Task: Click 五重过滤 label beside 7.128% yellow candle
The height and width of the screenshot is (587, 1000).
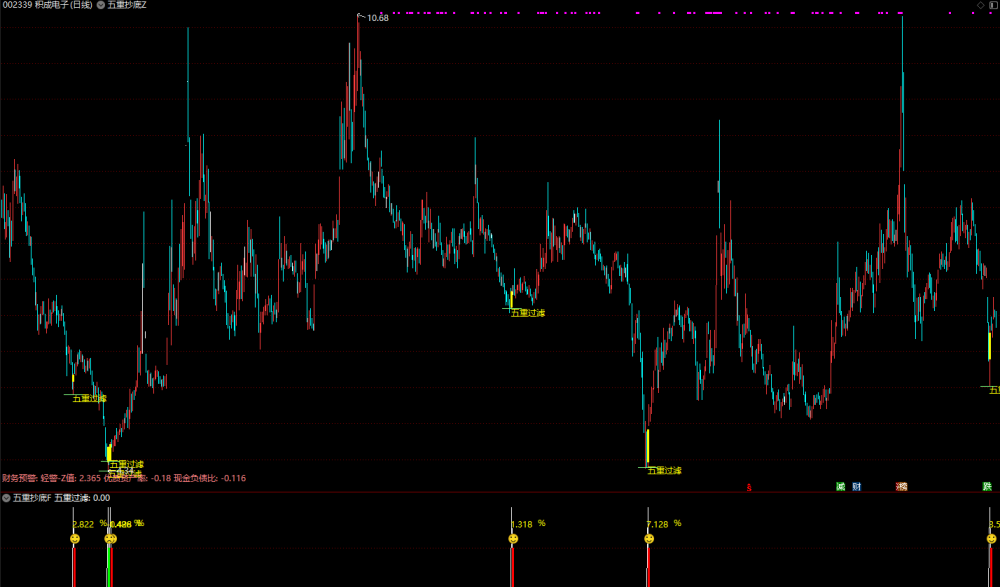Action: (665, 471)
